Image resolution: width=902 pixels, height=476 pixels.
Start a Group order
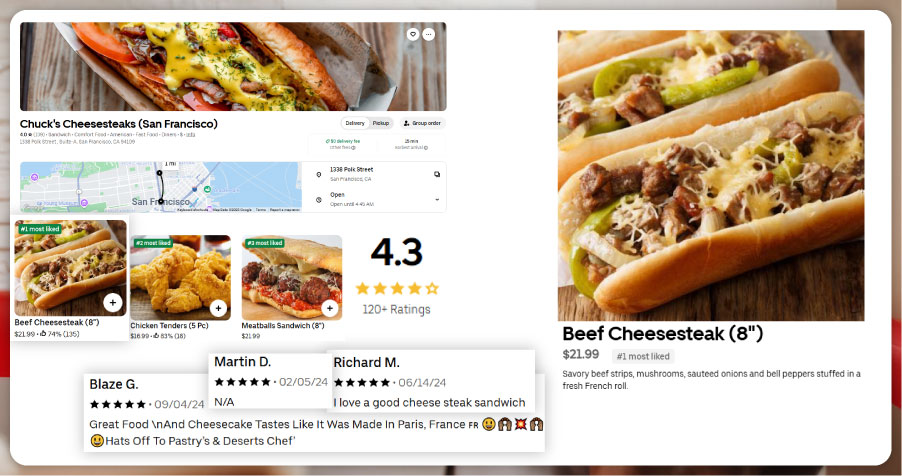pos(422,123)
